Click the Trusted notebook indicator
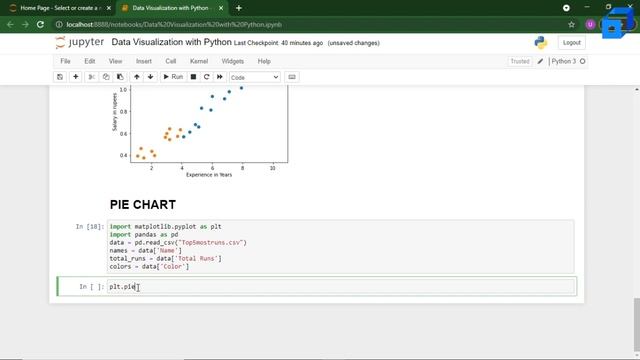This screenshot has height=360, width=640. (520, 61)
